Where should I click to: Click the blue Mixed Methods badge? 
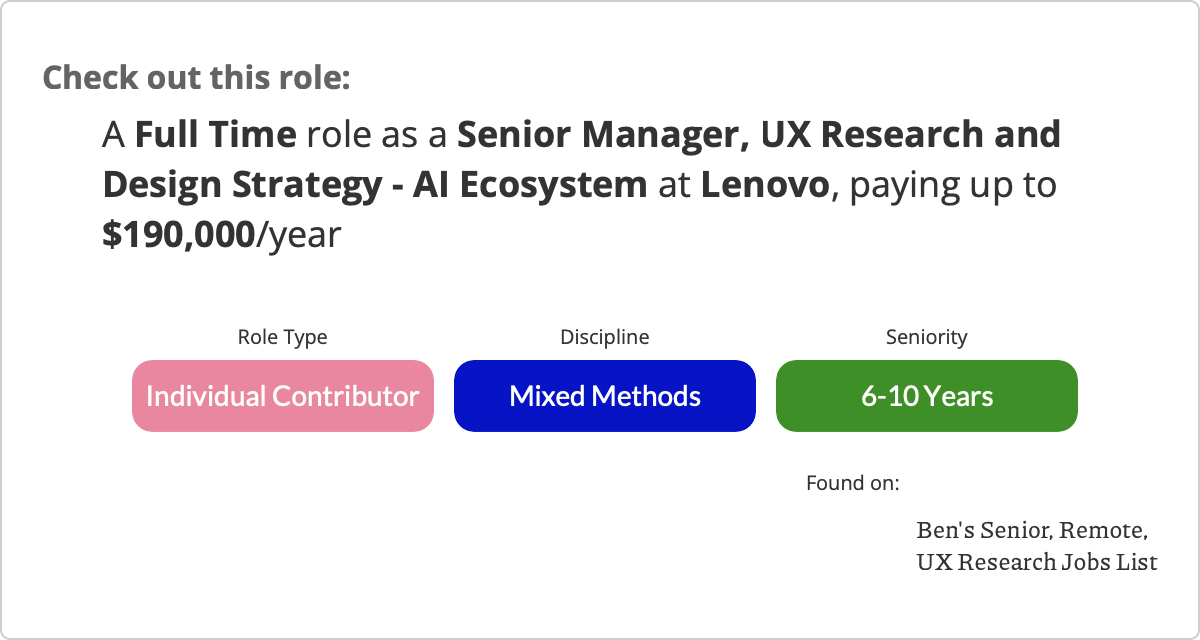point(604,396)
